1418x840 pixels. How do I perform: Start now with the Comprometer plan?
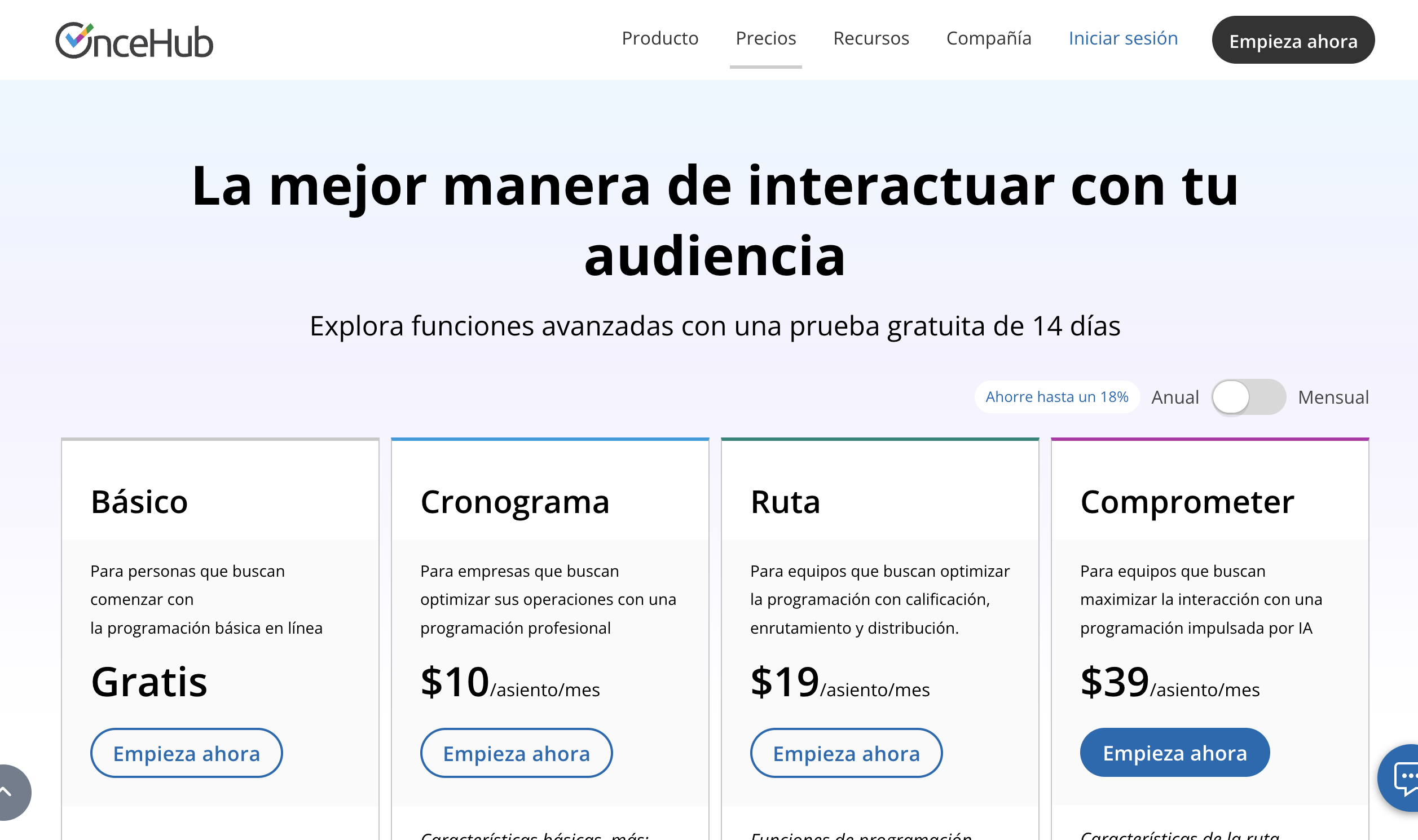1174,752
